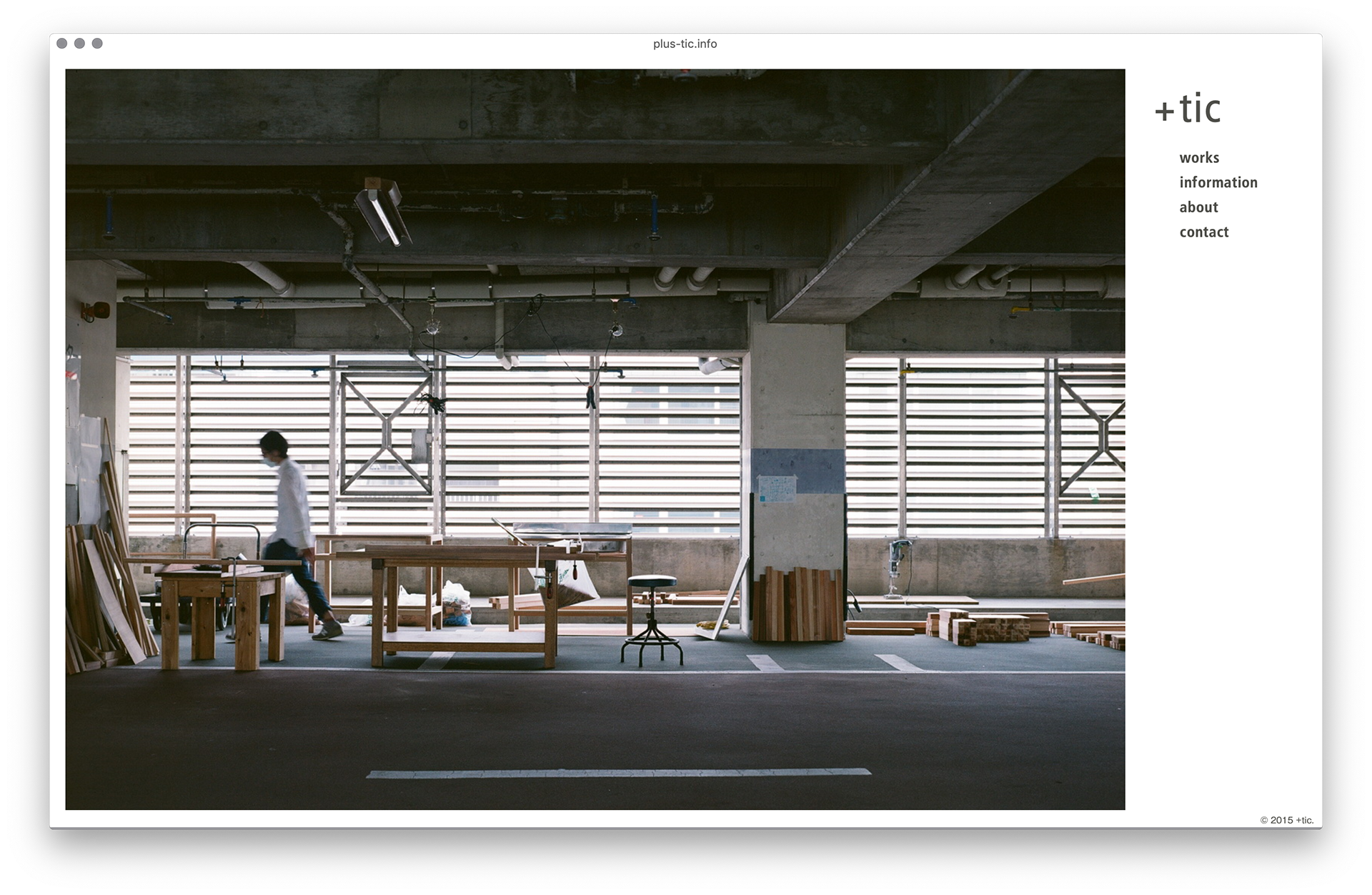Open the about page
Image resolution: width=1372 pixels, height=895 pixels.
pos(1198,207)
